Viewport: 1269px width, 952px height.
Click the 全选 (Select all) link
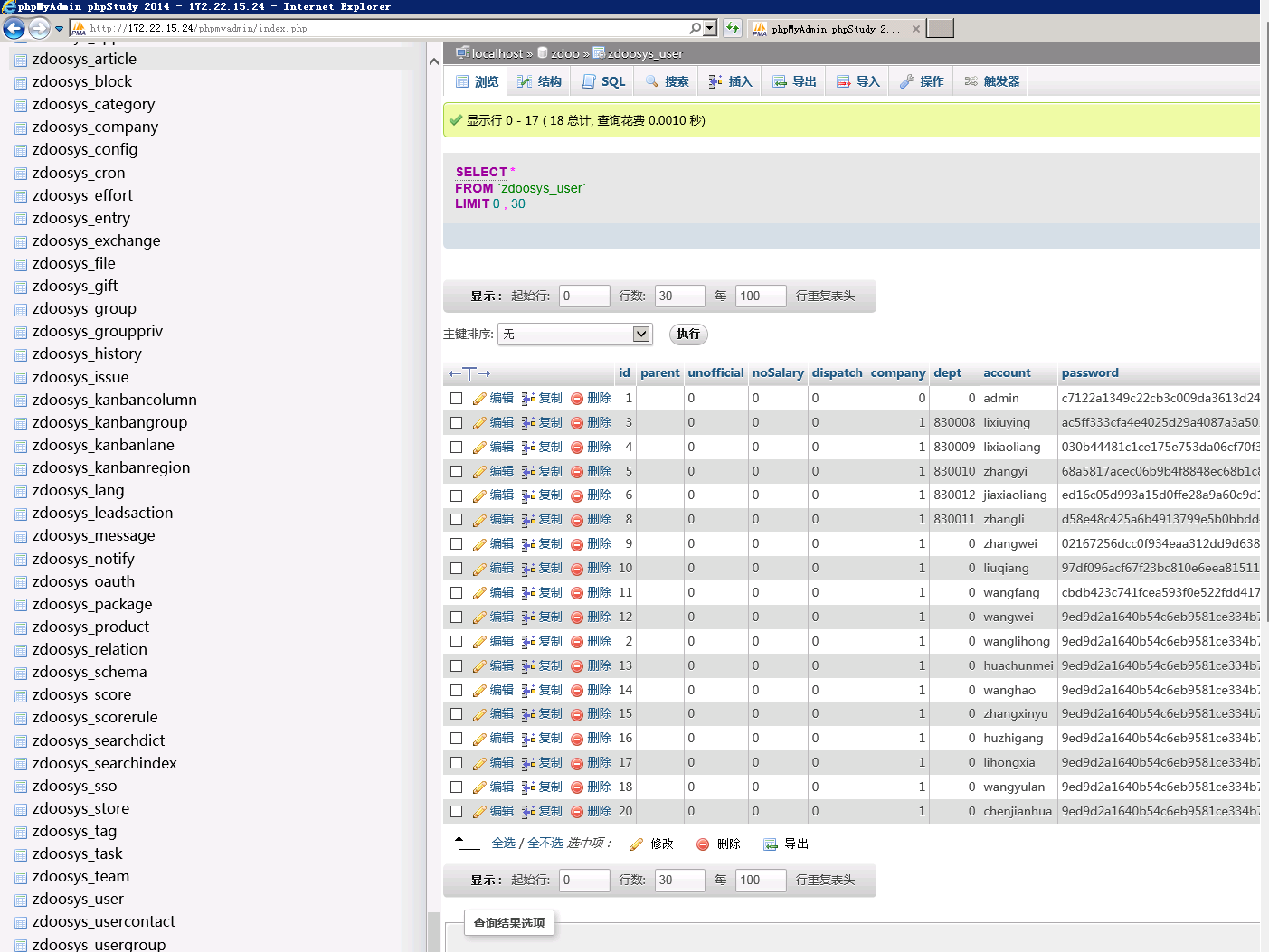pos(504,844)
